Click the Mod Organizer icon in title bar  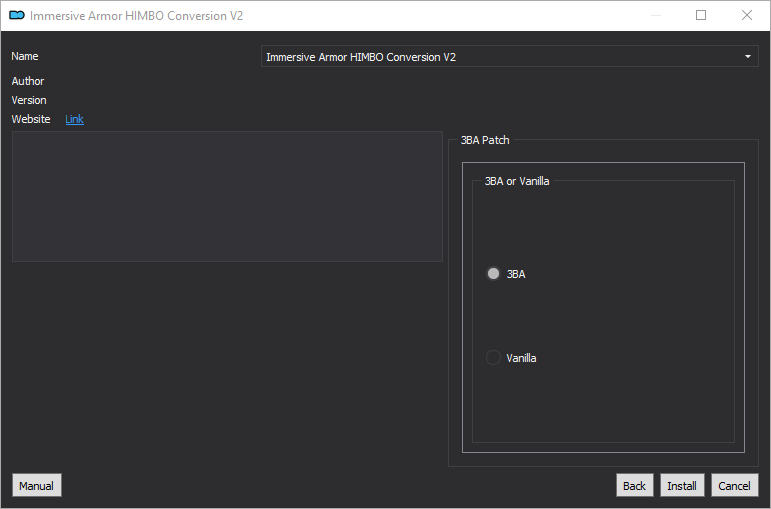point(16,16)
